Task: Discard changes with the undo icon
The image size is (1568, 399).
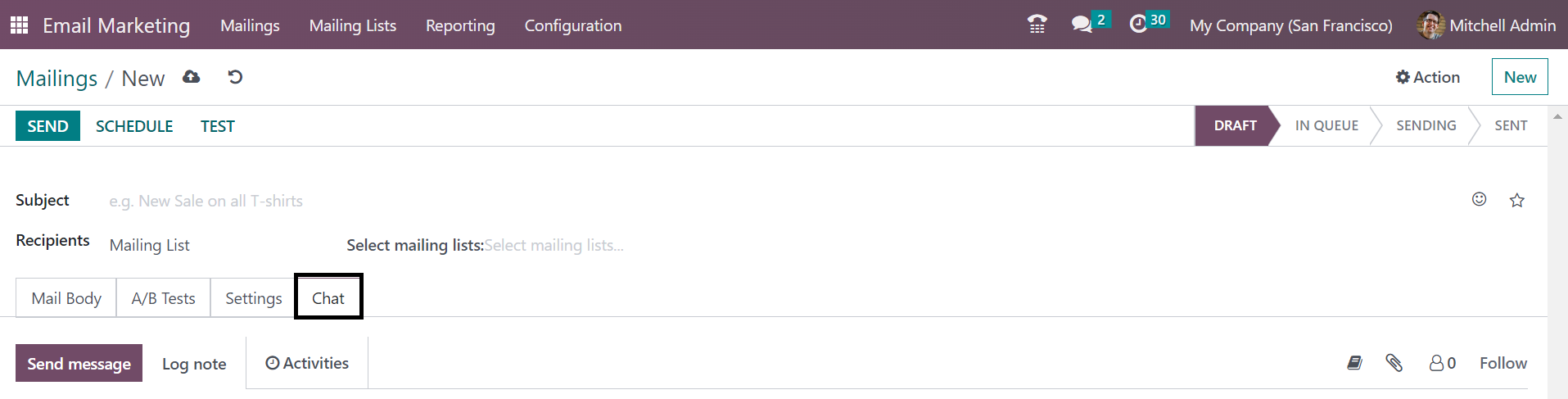Action: (235, 77)
